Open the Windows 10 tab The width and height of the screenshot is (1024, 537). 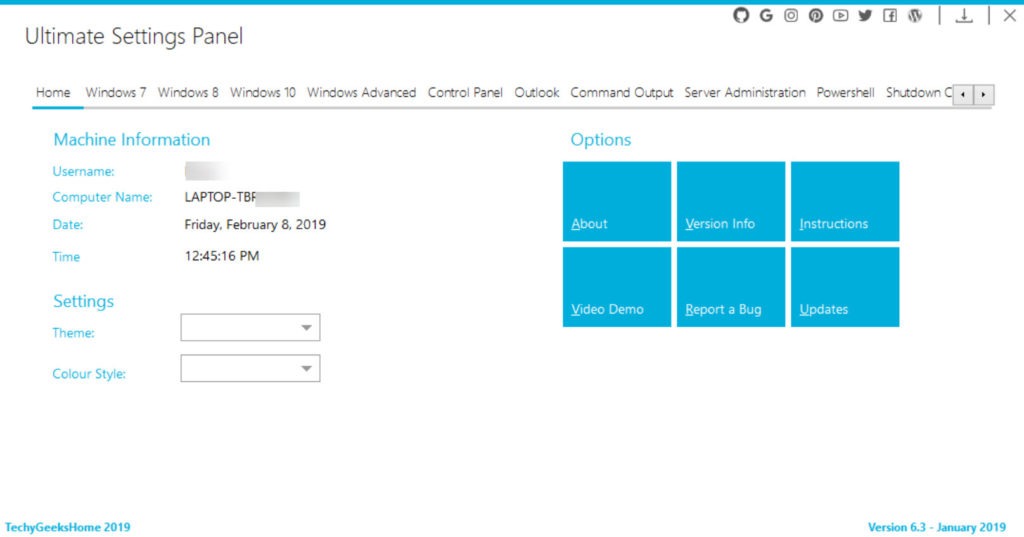tap(263, 93)
